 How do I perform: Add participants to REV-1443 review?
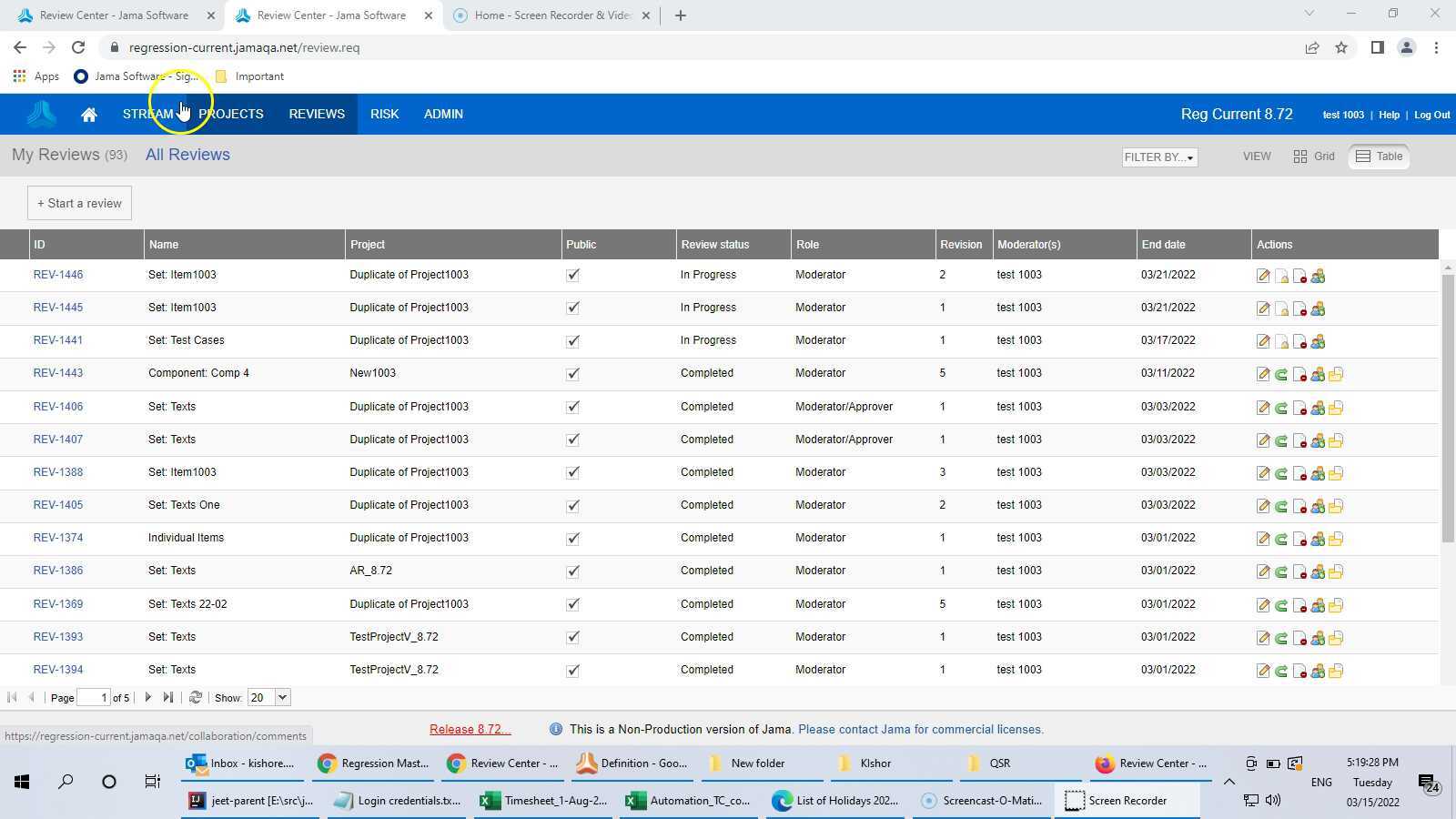point(1318,373)
